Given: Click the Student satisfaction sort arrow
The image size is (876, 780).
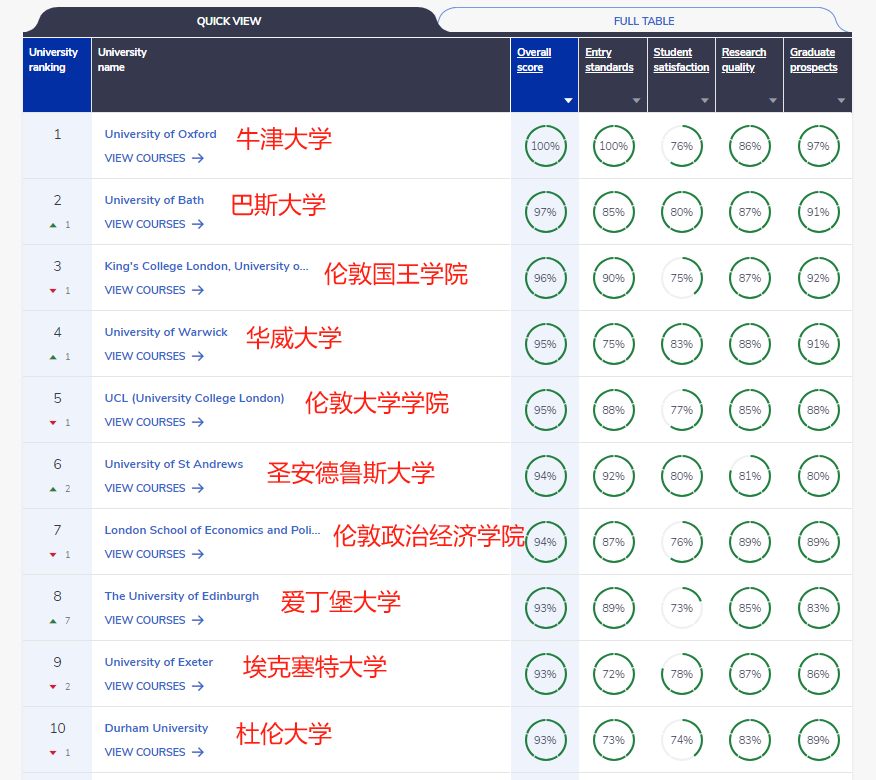Looking at the screenshot, I should (x=704, y=101).
